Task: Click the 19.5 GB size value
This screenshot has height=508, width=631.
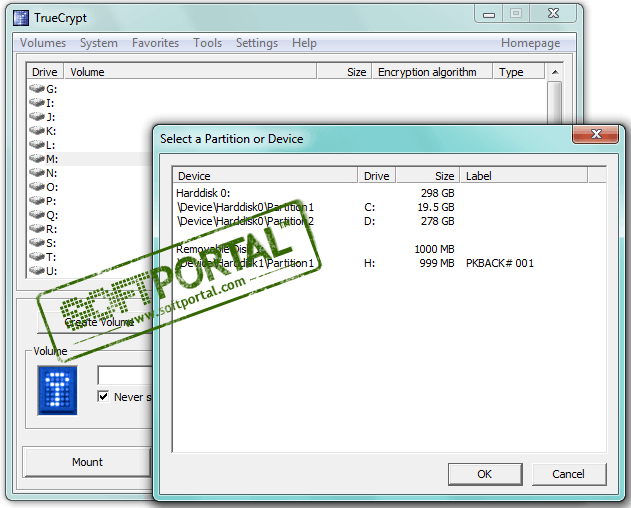Action: [436, 207]
